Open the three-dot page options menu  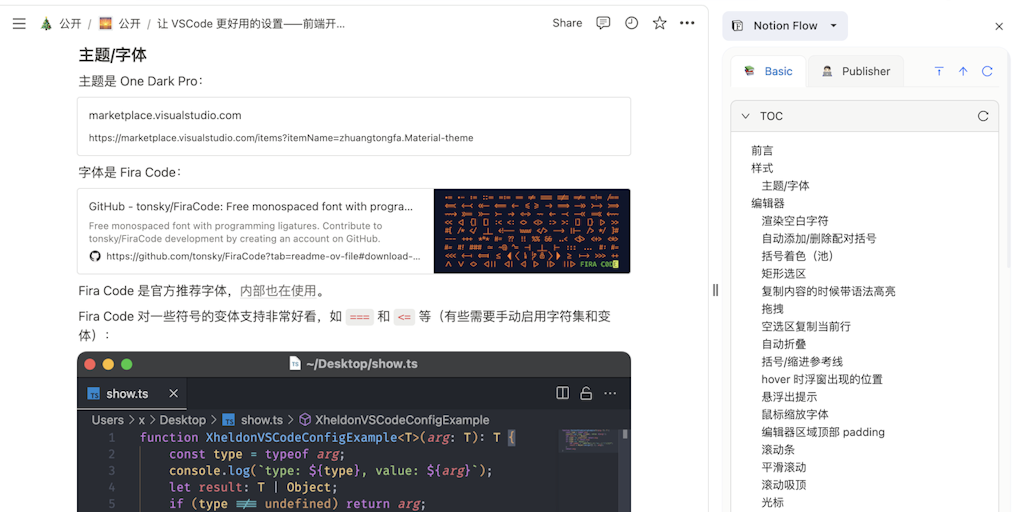[687, 23]
